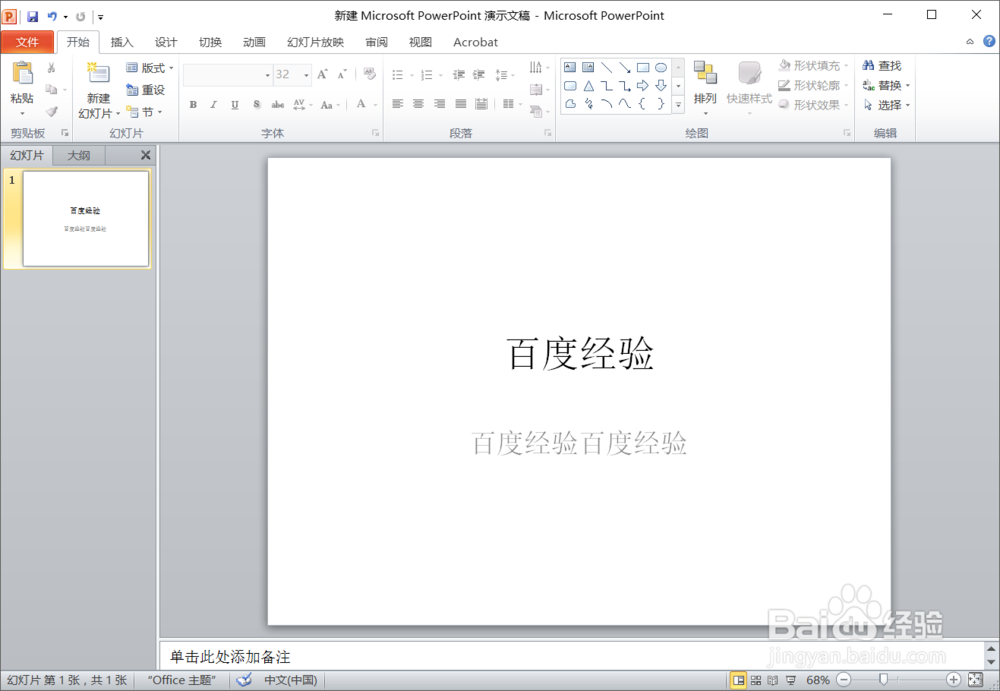This screenshot has width=1000, height=691.
Task: Switch to the 切换 Transitions tab
Action: pos(210,42)
